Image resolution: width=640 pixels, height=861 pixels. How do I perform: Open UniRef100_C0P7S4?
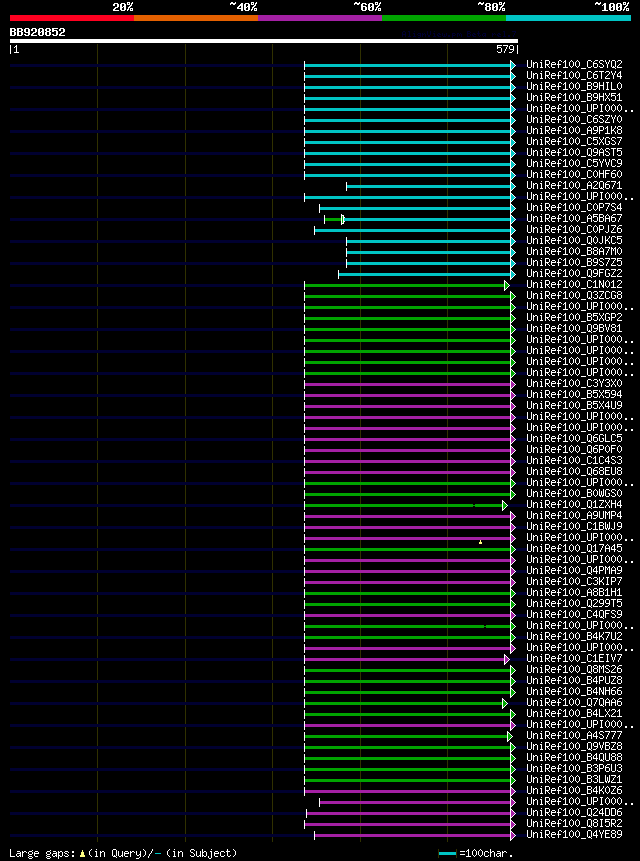[574, 208]
